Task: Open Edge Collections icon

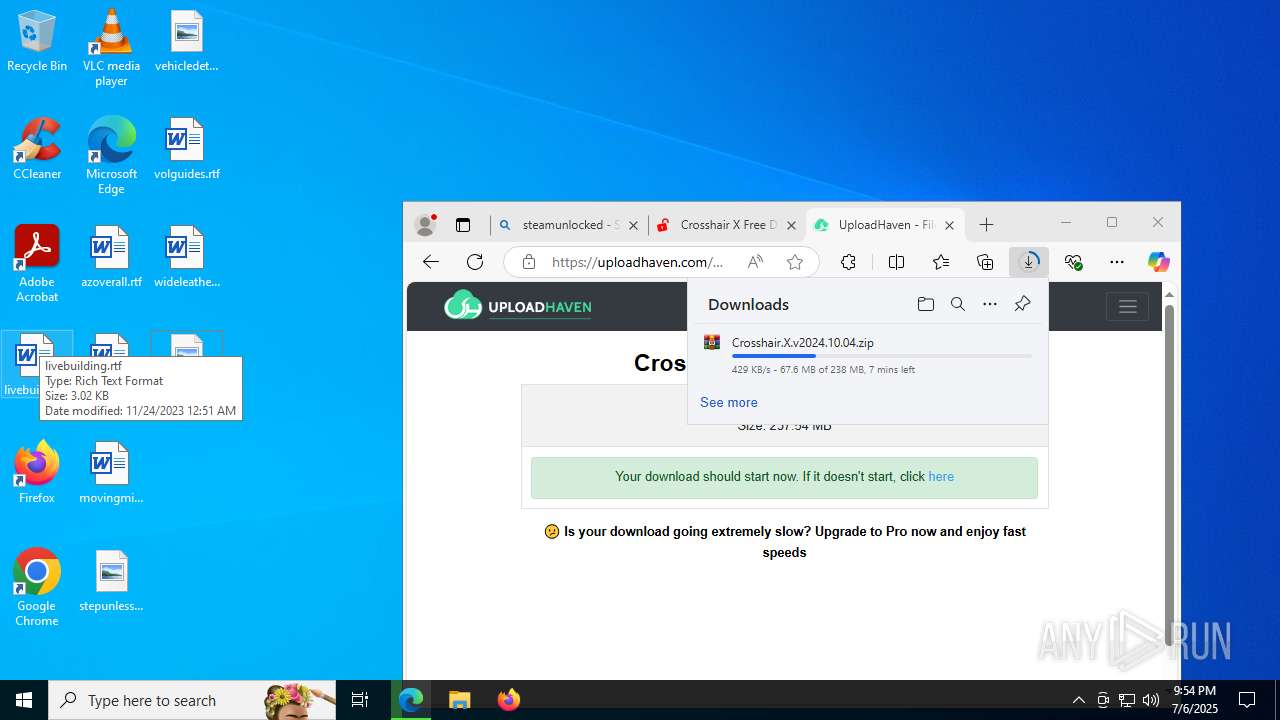Action: (x=985, y=262)
